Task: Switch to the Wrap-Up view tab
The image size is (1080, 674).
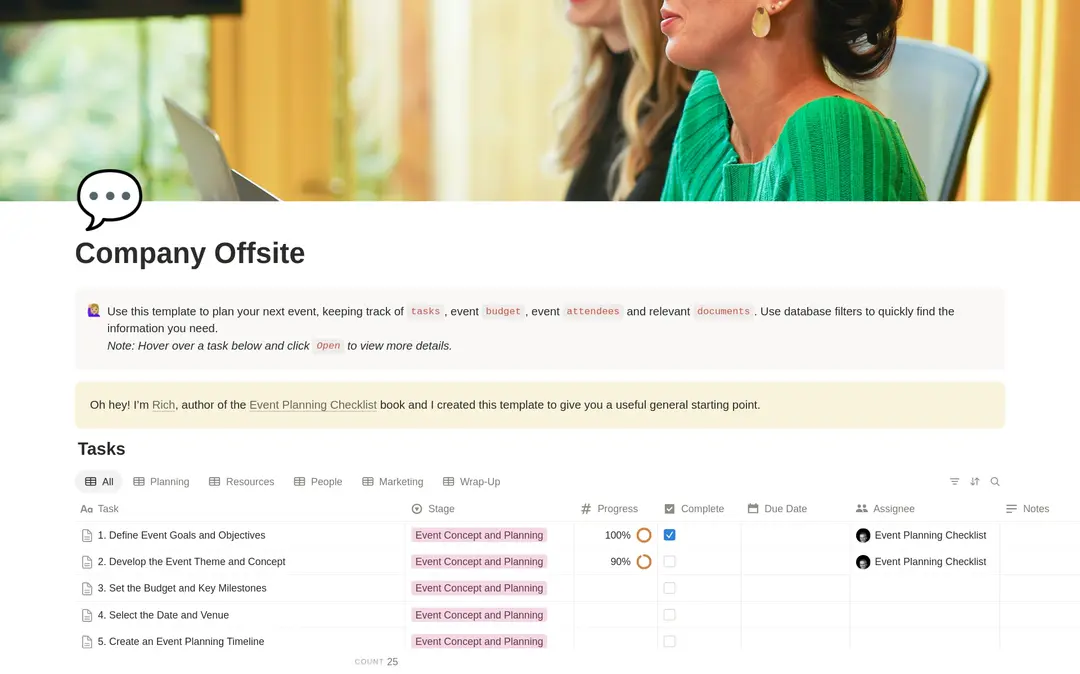Action: (x=472, y=482)
